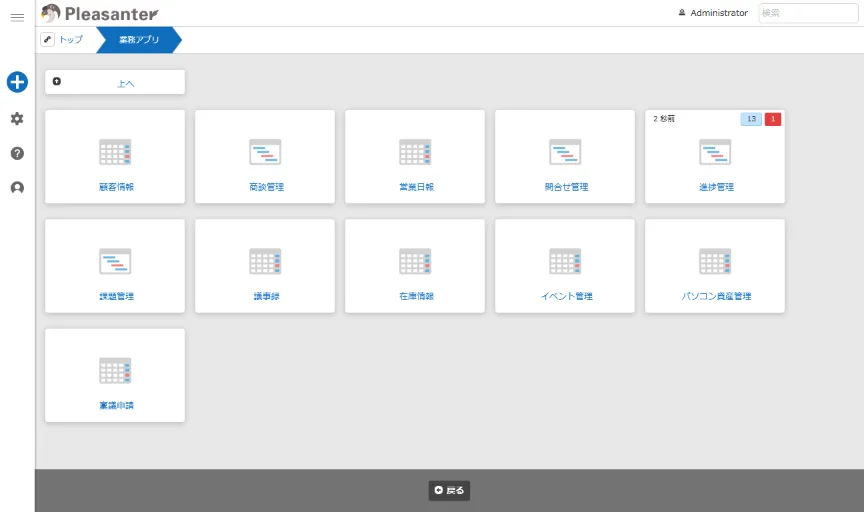Image resolution: width=864 pixels, height=512 pixels.
Task: Open the 議事録 label link
Action: point(266,297)
